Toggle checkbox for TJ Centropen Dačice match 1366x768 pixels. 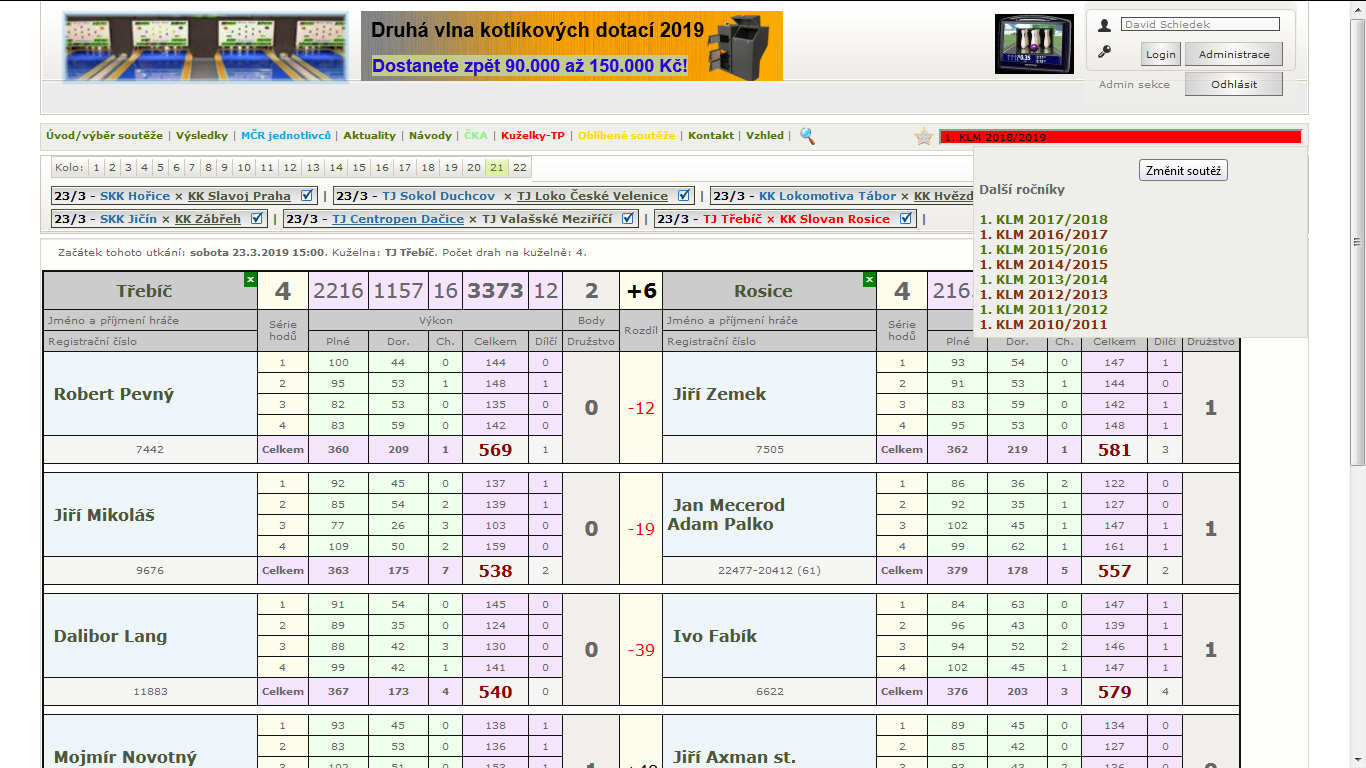[x=627, y=219]
